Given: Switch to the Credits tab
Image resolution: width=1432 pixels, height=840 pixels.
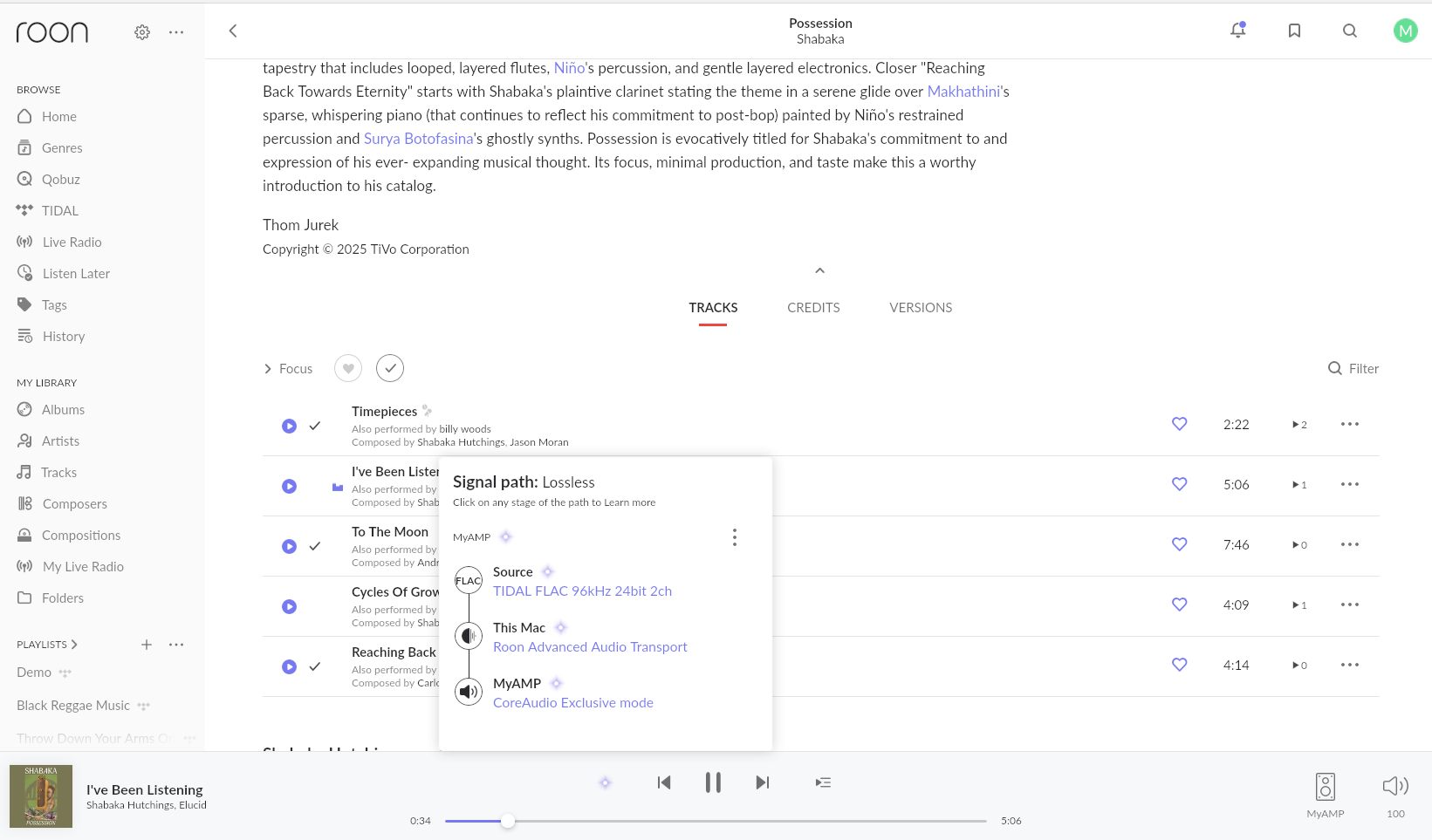Looking at the screenshot, I should [x=813, y=308].
